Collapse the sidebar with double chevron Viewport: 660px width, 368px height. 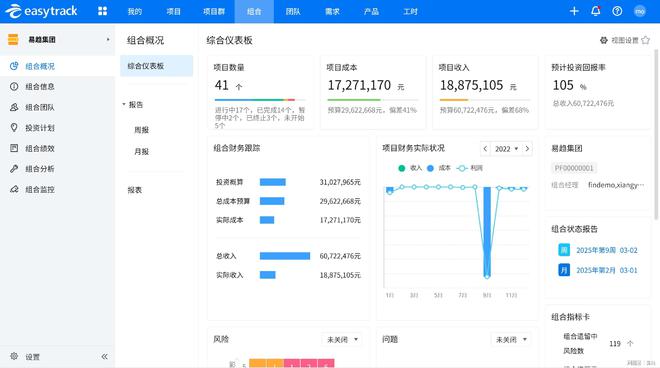pos(104,357)
